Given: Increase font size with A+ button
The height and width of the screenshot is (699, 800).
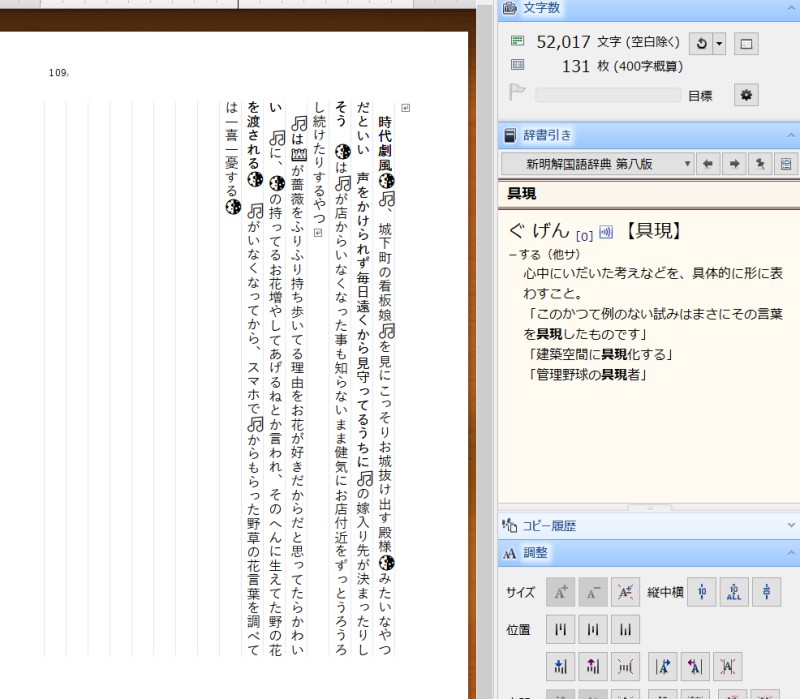Looking at the screenshot, I should point(560,592).
